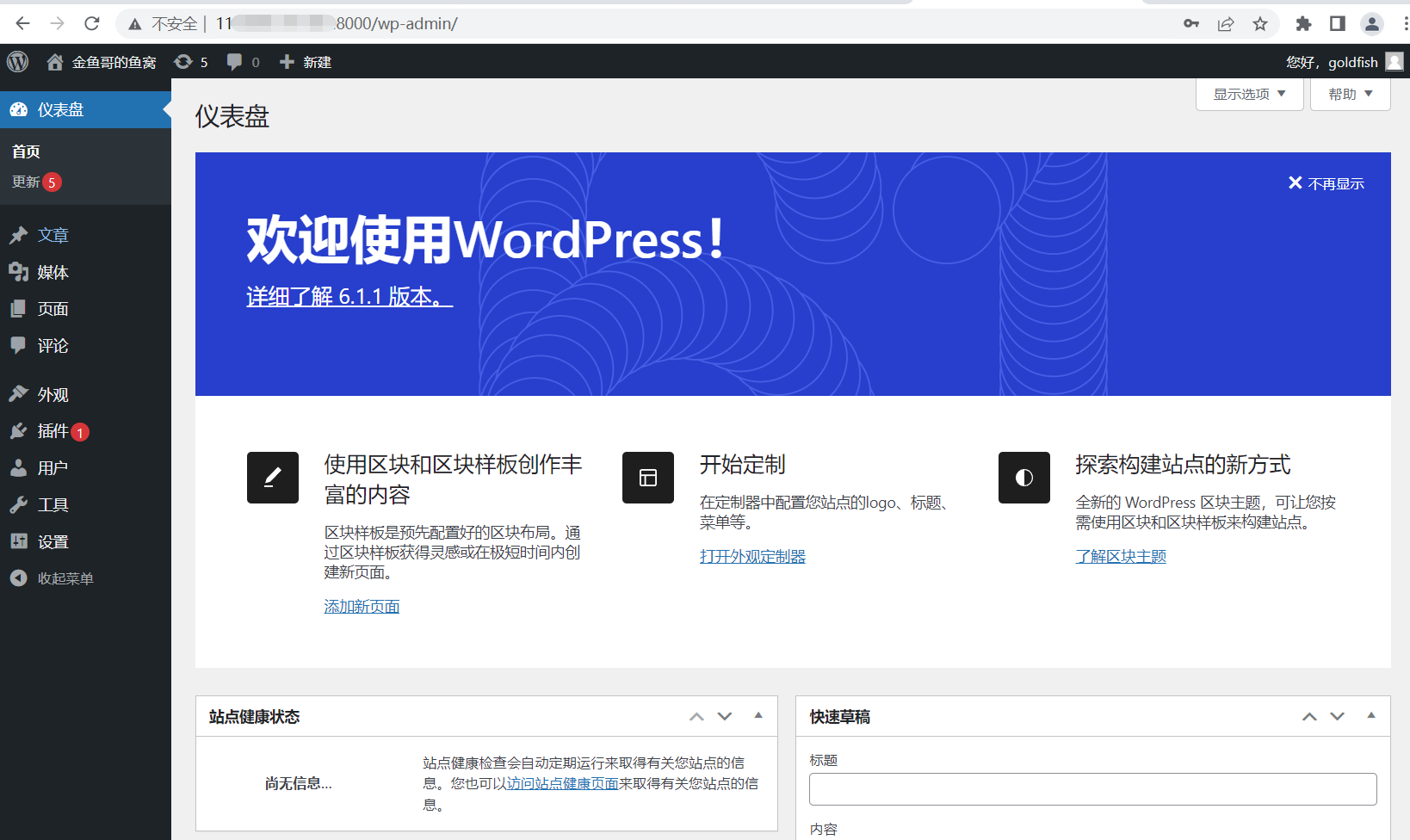Click the 仪表盘 dashboard gauge icon
This screenshot has height=840, width=1410.
point(19,110)
